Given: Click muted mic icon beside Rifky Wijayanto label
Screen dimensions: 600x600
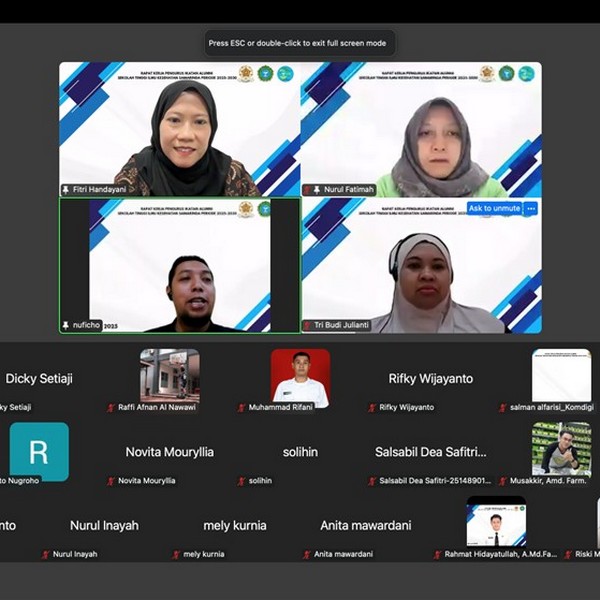Looking at the screenshot, I should tap(372, 408).
